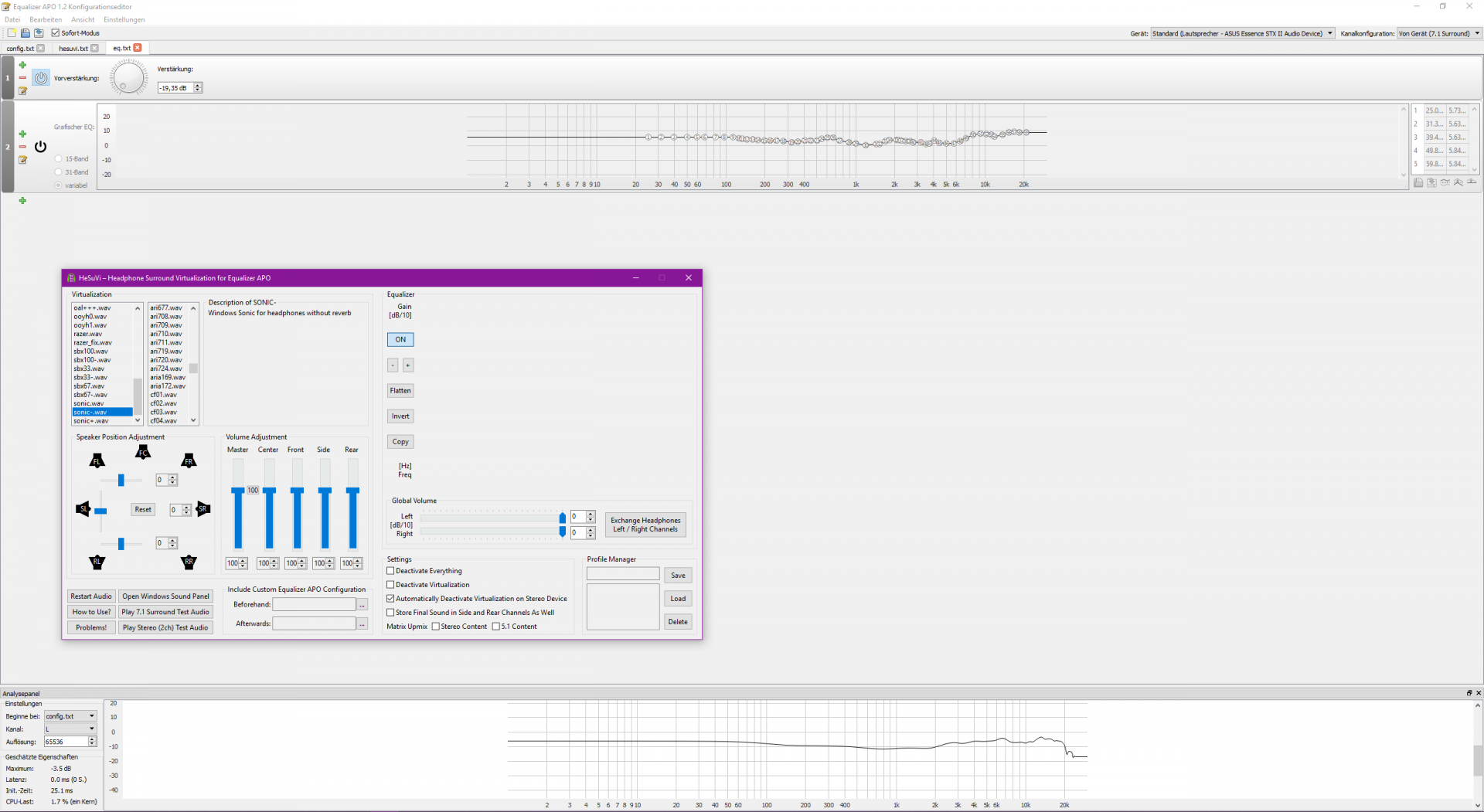Enable Store Final Sound in Side and Rear Channels
The height and width of the screenshot is (812, 1484).
pos(390,613)
